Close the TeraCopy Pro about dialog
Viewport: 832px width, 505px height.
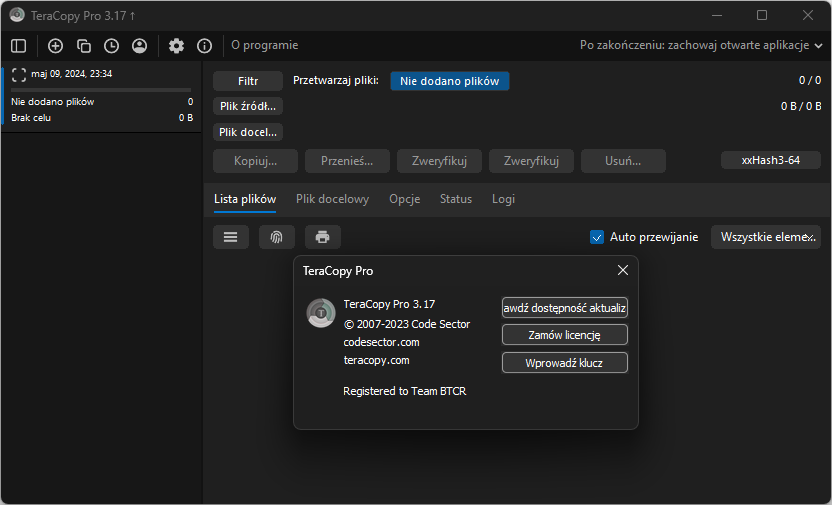coord(622,270)
